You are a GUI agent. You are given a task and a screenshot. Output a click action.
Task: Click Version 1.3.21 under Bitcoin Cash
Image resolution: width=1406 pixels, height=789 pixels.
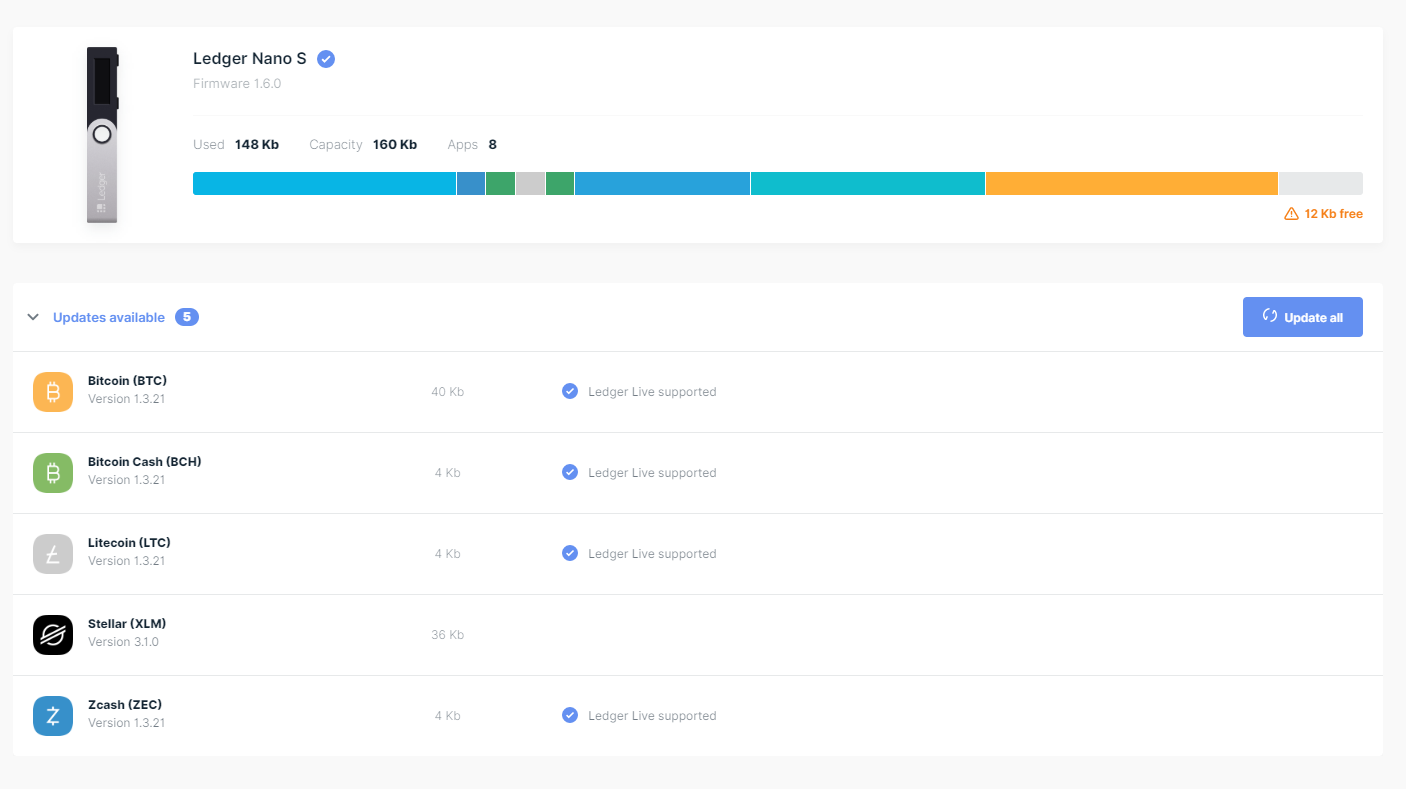click(x=126, y=480)
